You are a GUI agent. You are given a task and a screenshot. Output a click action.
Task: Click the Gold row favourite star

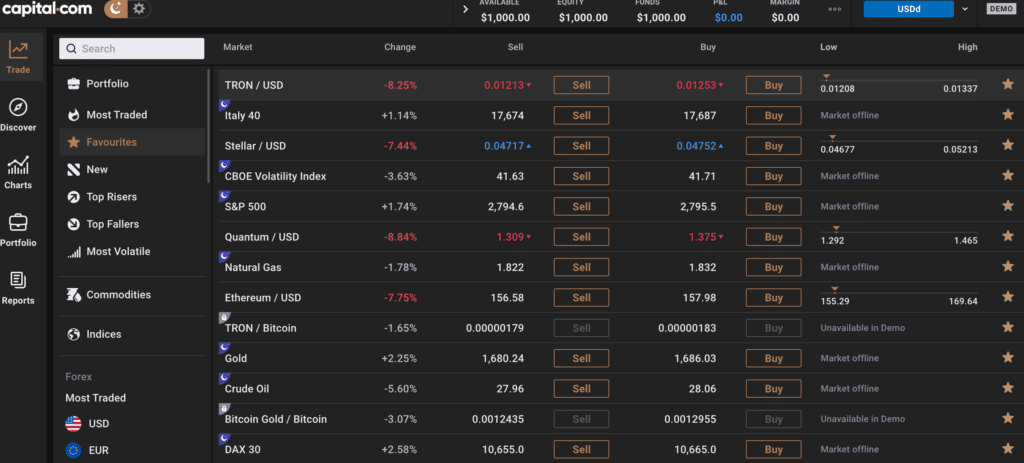tap(1008, 358)
